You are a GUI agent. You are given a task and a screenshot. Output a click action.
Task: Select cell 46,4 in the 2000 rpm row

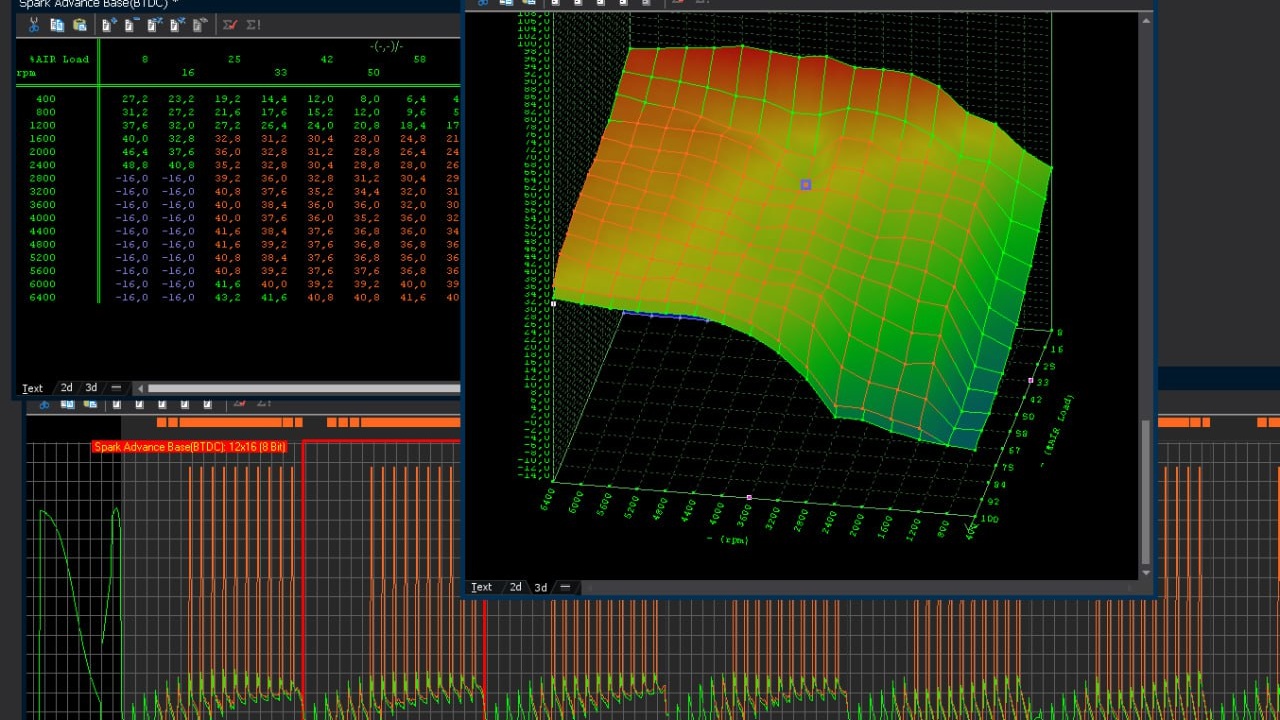(x=135, y=152)
